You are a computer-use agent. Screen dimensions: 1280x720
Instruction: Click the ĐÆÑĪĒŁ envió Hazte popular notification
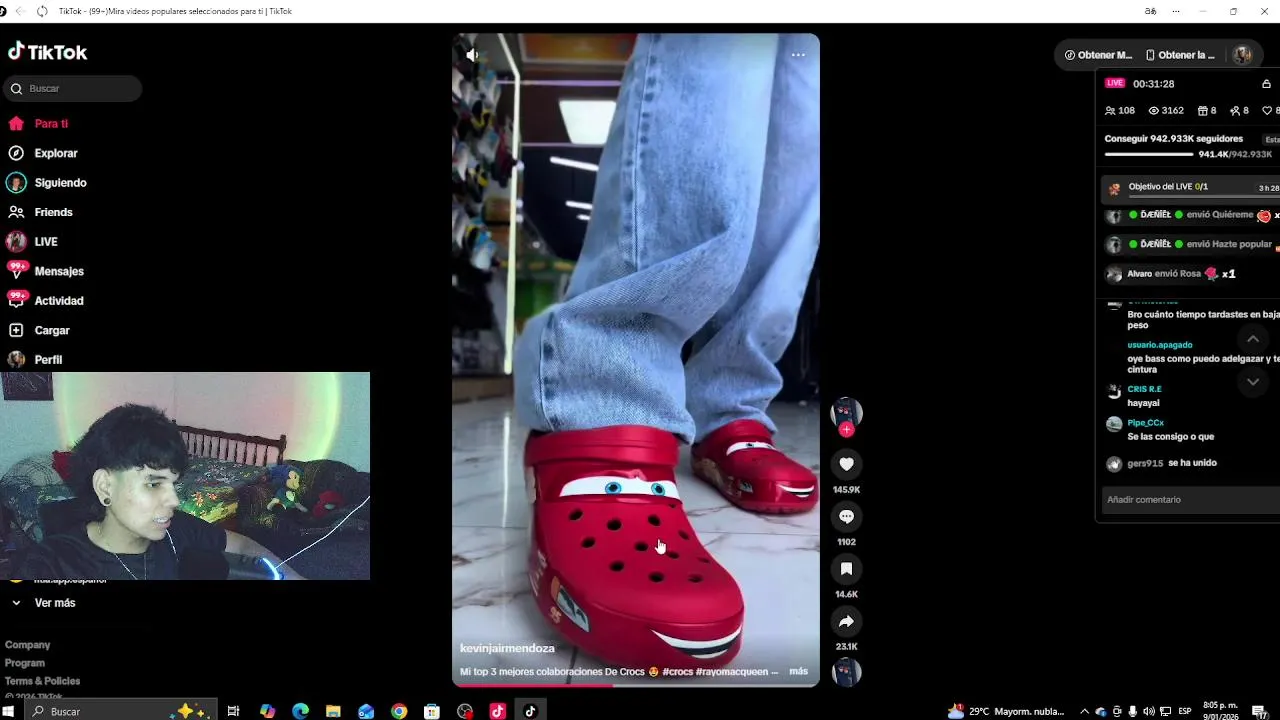1192,244
